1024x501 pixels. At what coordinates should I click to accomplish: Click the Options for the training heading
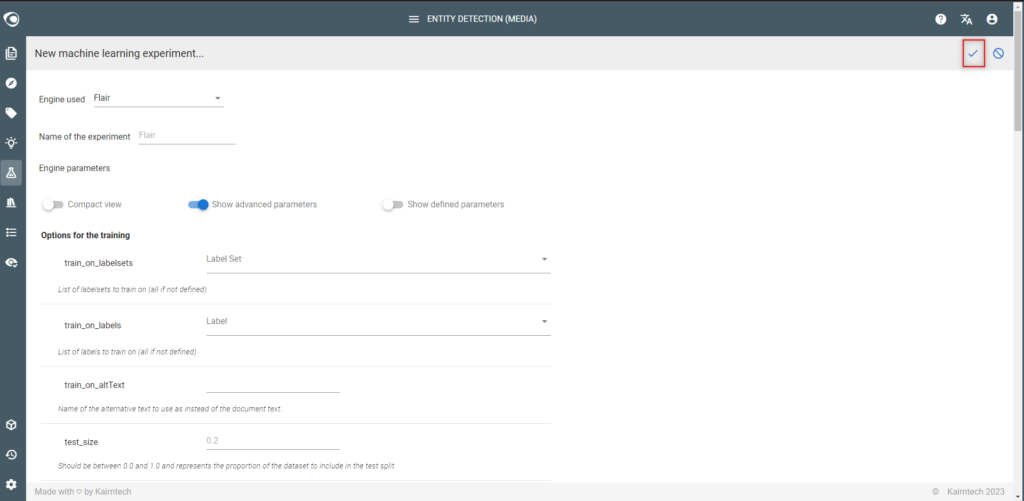tap(85, 235)
